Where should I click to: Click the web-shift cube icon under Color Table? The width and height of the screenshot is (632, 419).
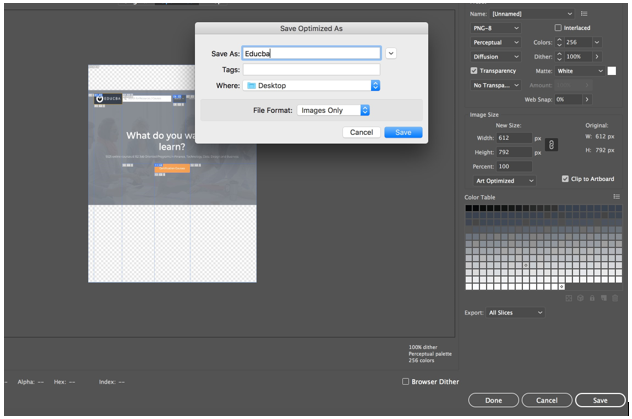point(580,297)
